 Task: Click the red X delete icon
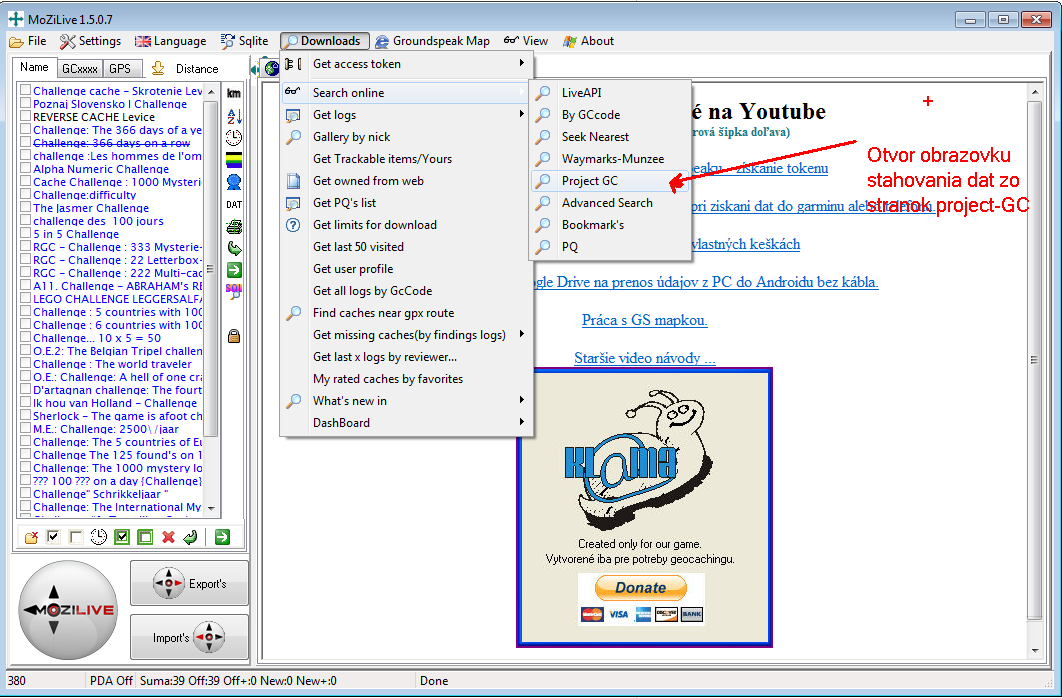point(168,537)
